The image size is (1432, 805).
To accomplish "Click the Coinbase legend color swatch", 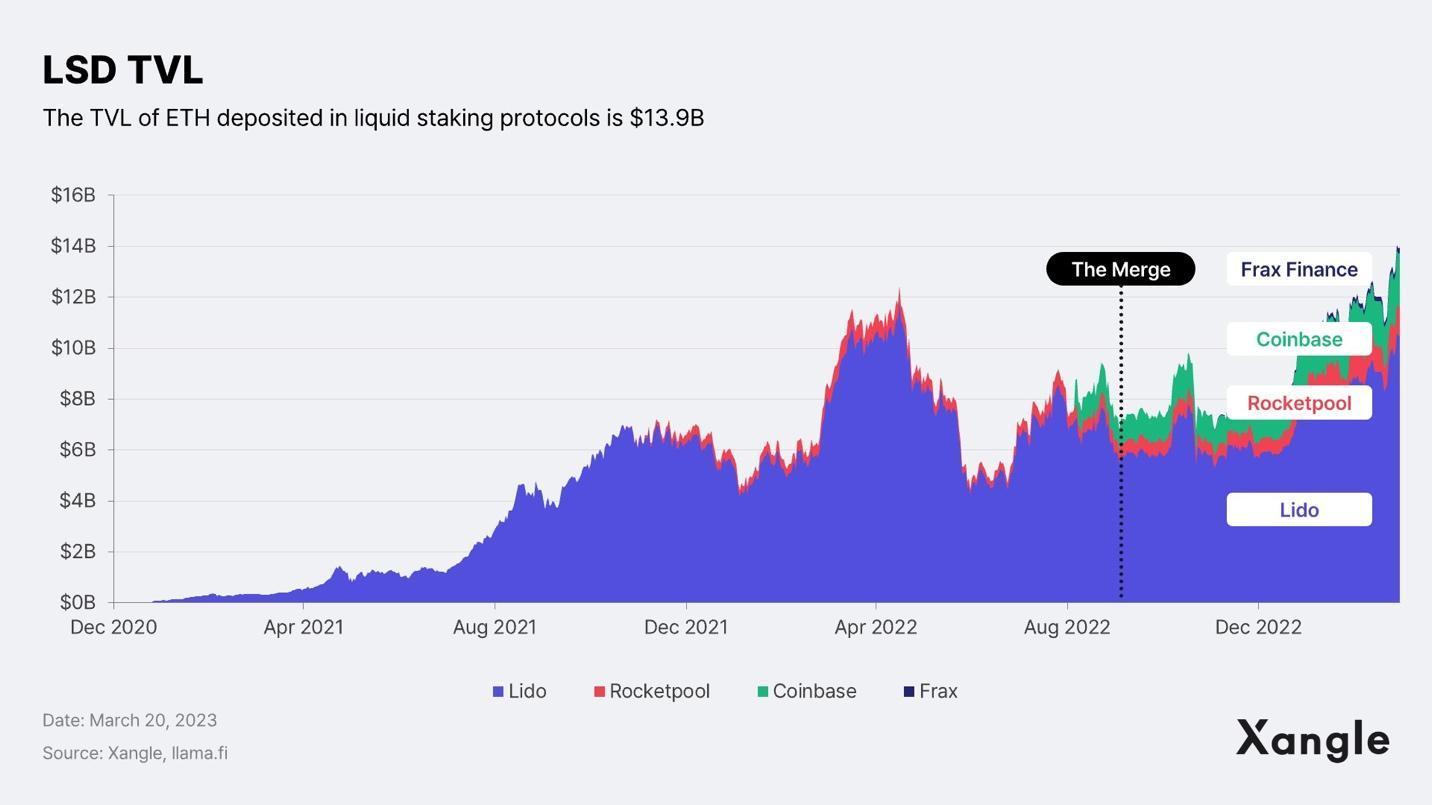I will pos(763,692).
